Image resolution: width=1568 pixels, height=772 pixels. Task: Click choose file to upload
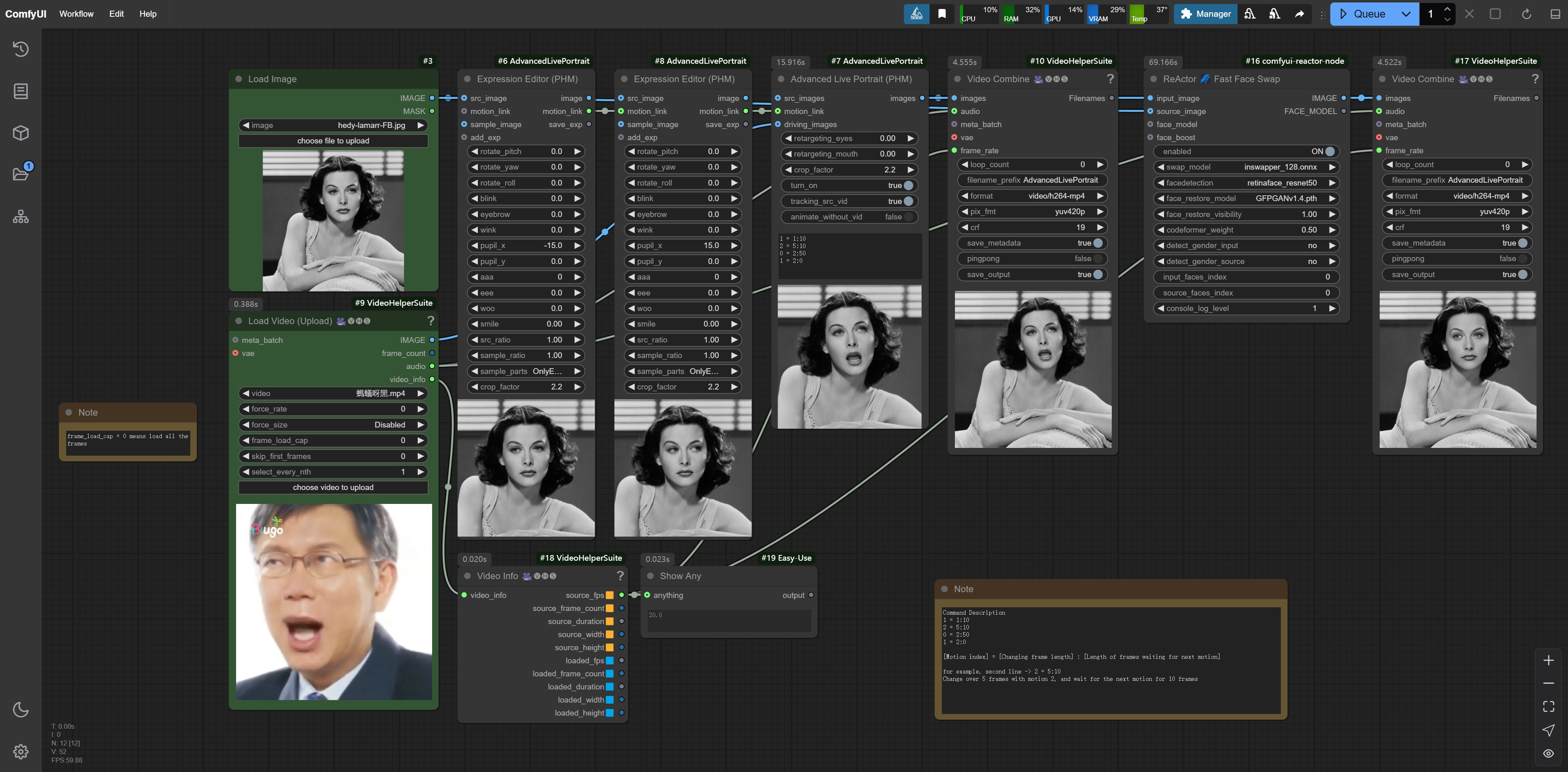pyautogui.click(x=333, y=141)
